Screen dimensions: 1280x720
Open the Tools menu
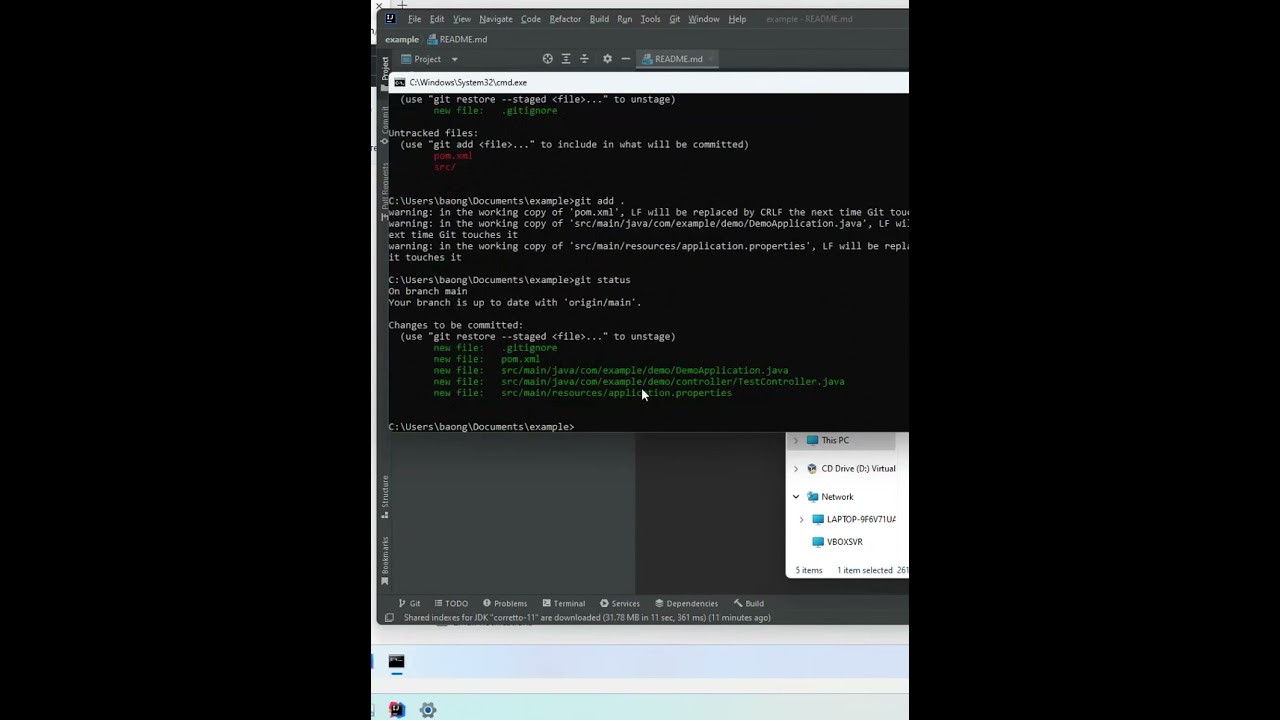(x=650, y=19)
